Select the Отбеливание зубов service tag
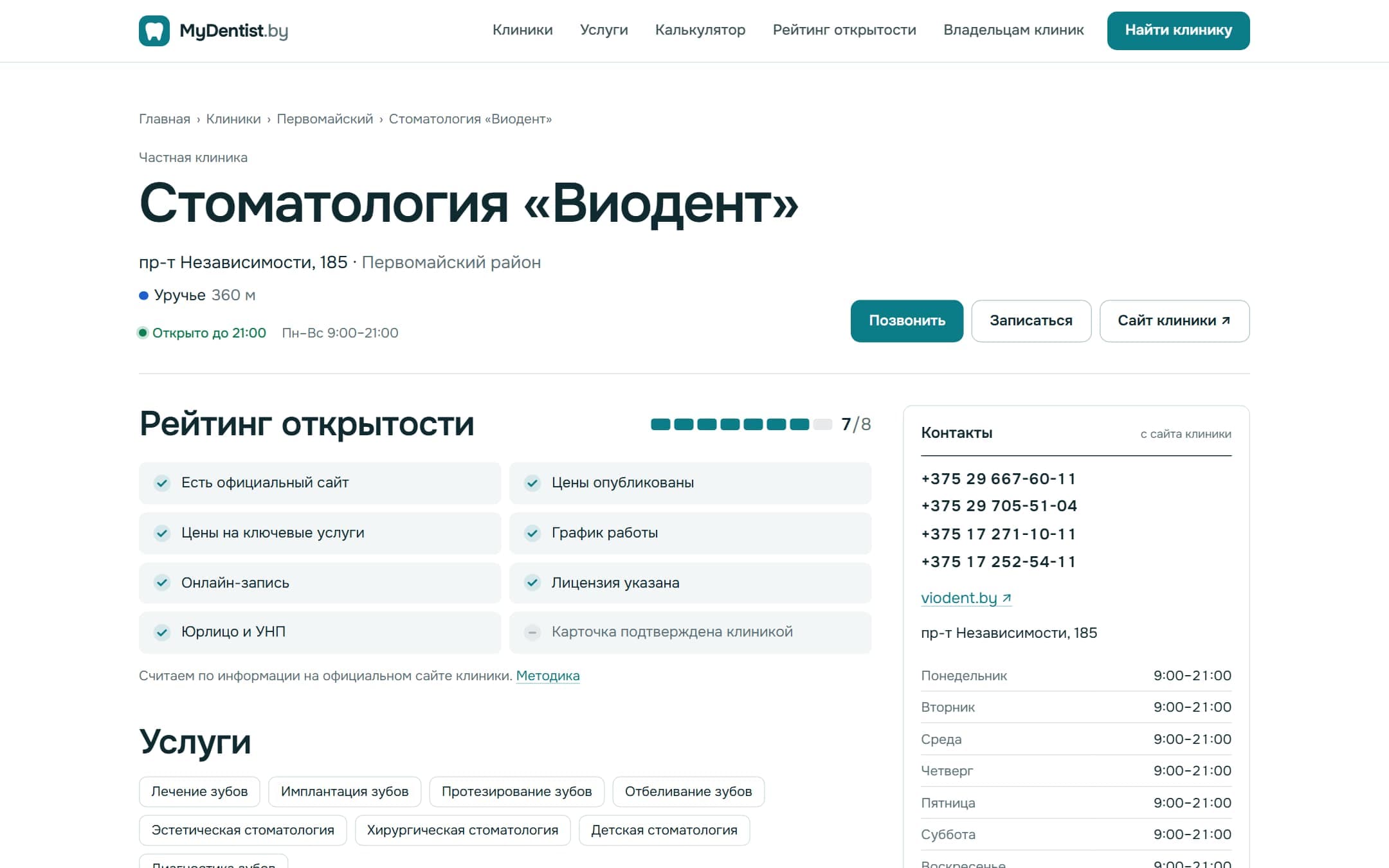This screenshot has width=1389, height=868. coord(688,791)
